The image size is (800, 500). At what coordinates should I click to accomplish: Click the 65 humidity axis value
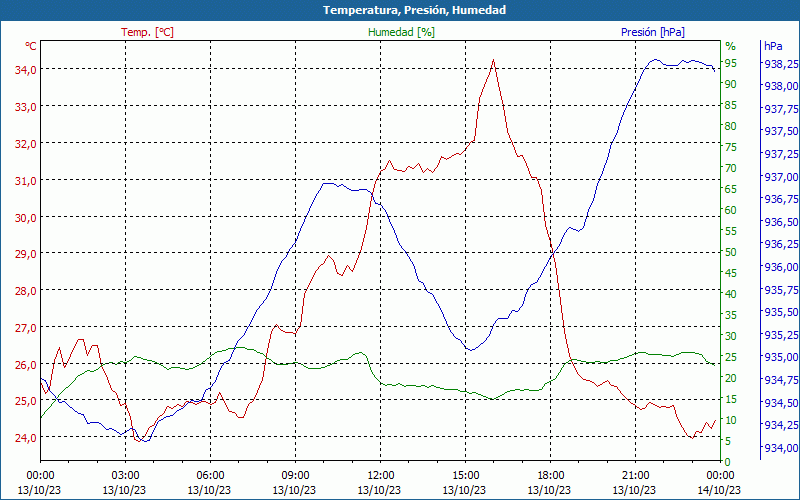[731, 189]
